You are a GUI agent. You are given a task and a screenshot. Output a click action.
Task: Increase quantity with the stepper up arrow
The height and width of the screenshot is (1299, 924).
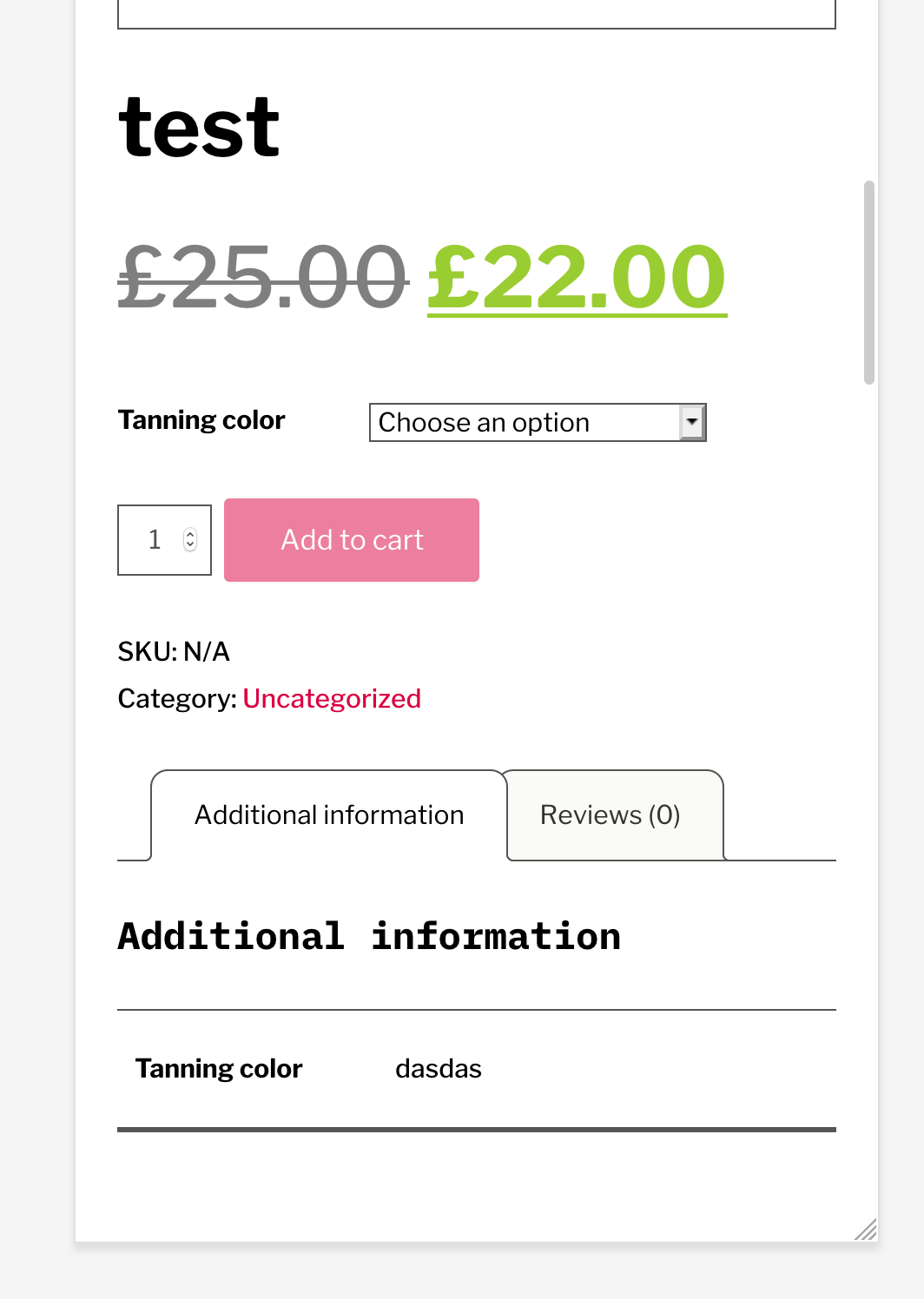[x=191, y=533]
